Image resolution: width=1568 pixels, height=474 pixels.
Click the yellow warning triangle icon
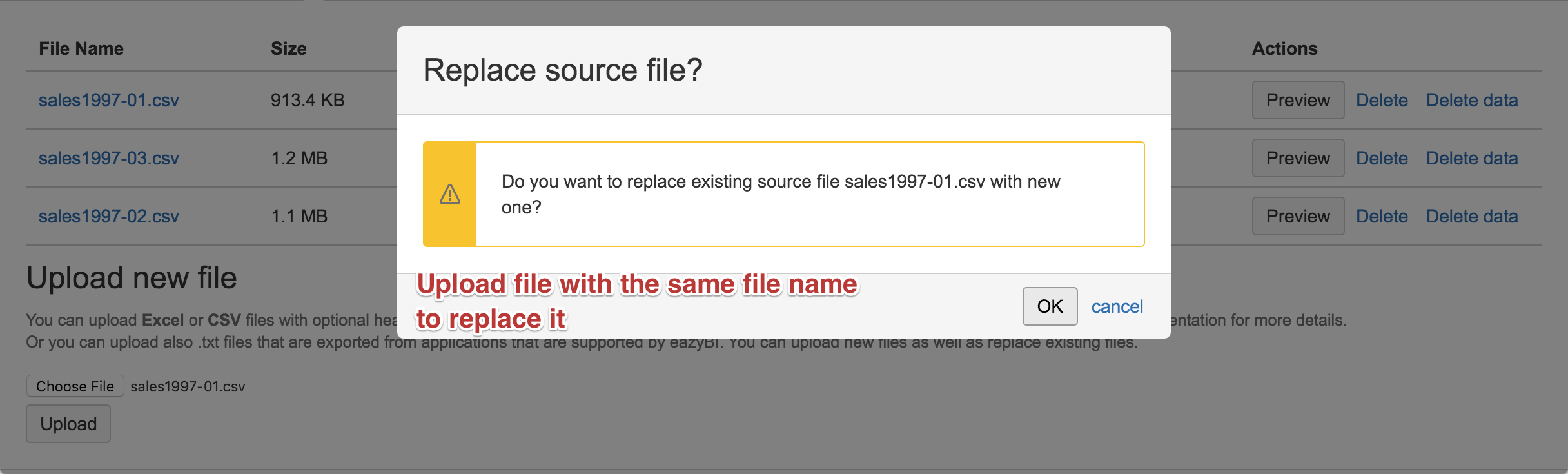[449, 194]
